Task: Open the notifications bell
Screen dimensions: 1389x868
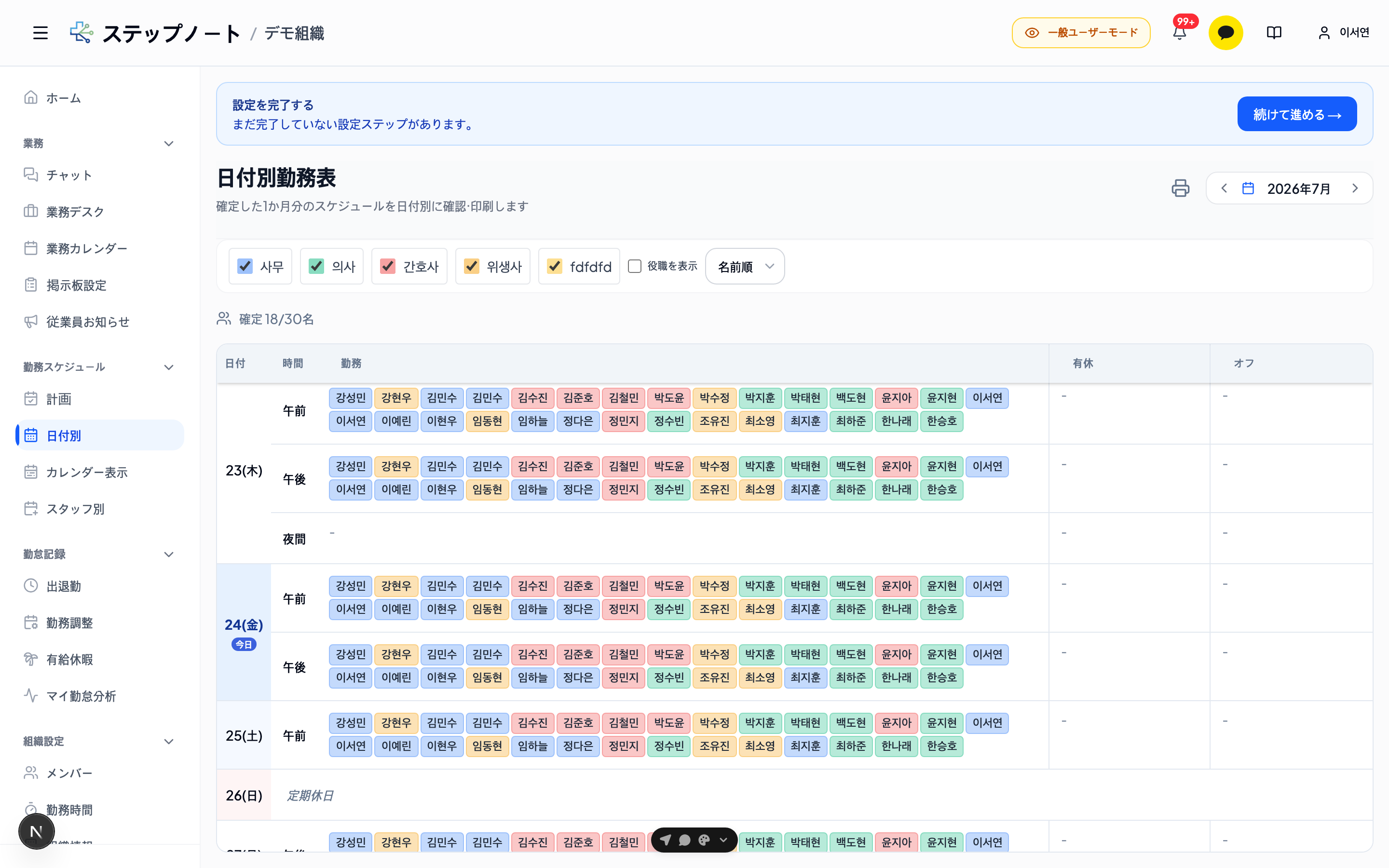Action: coord(1180,33)
